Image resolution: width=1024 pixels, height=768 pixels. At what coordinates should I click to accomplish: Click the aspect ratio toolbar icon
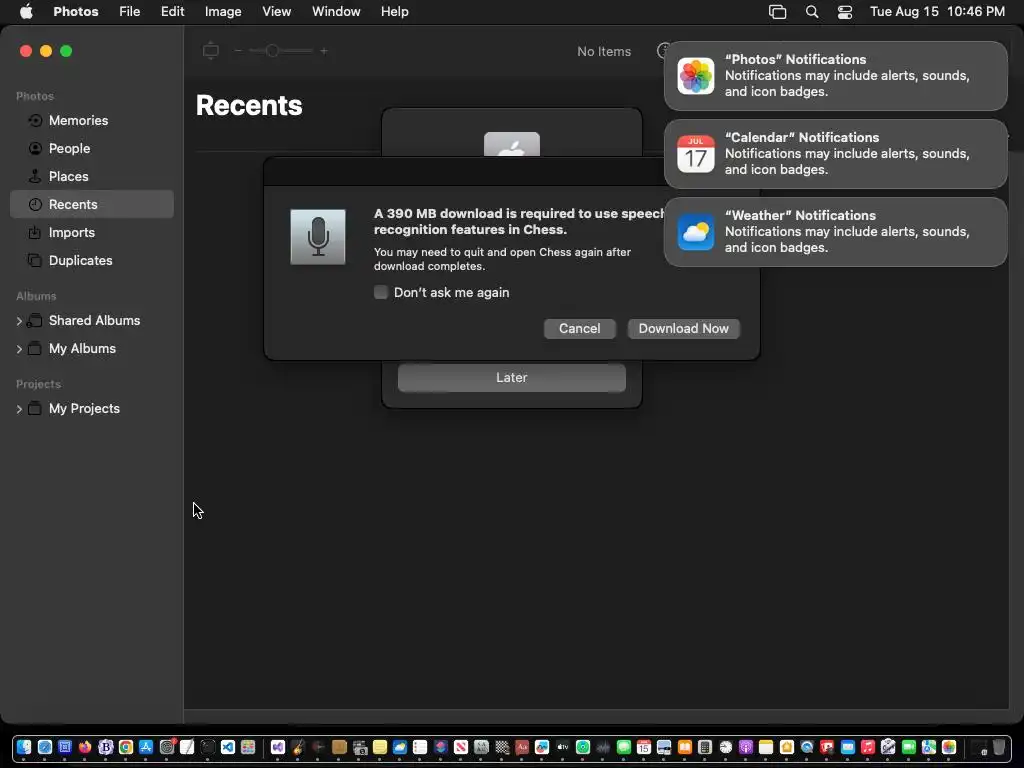click(x=210, y=50)
